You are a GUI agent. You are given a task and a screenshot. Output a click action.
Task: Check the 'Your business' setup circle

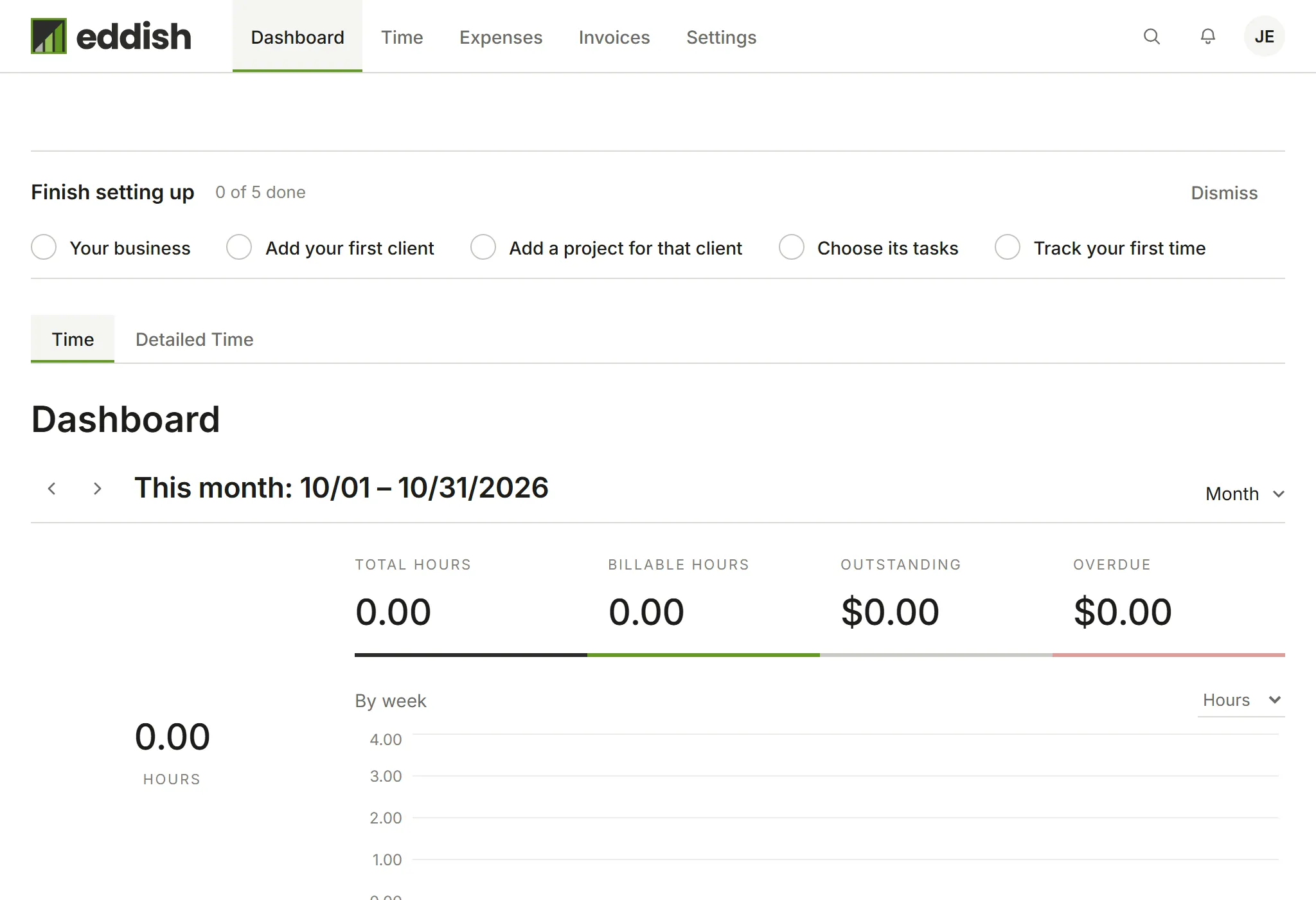[44, 248]
